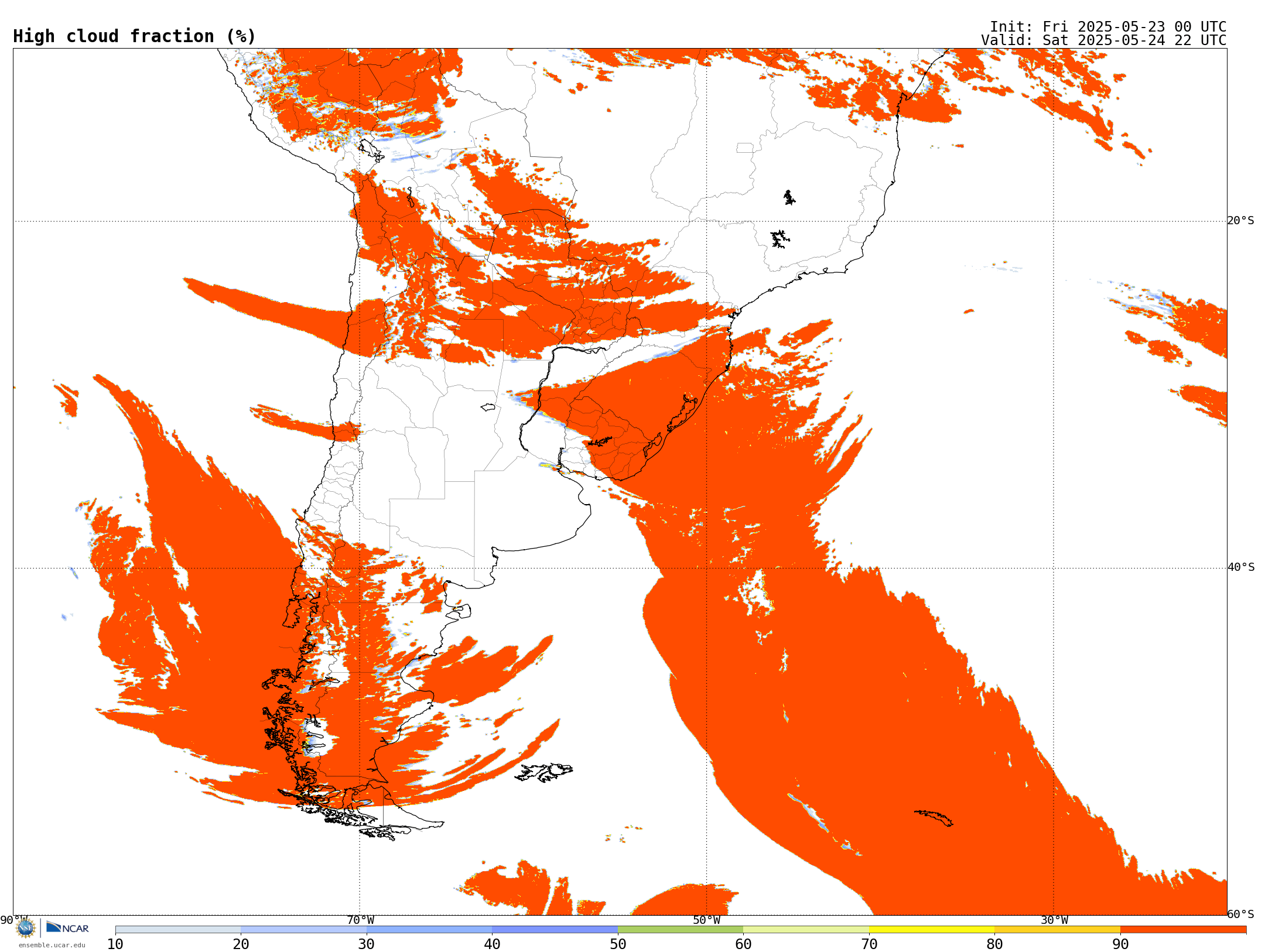
Task: Click colorbar tick label 30
Action: 367,944
